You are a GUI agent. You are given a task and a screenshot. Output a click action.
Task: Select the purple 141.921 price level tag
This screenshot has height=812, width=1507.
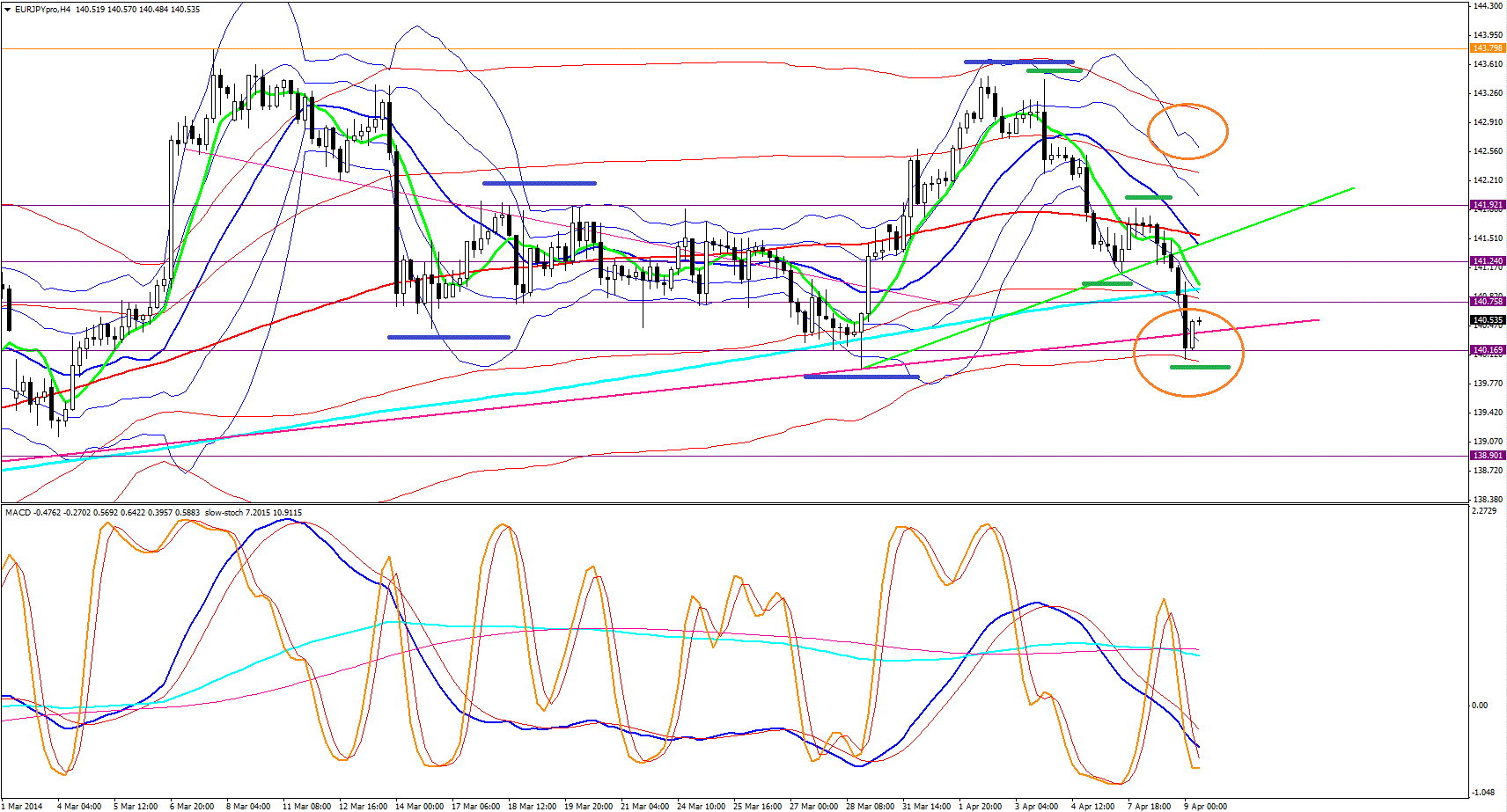1487,205
